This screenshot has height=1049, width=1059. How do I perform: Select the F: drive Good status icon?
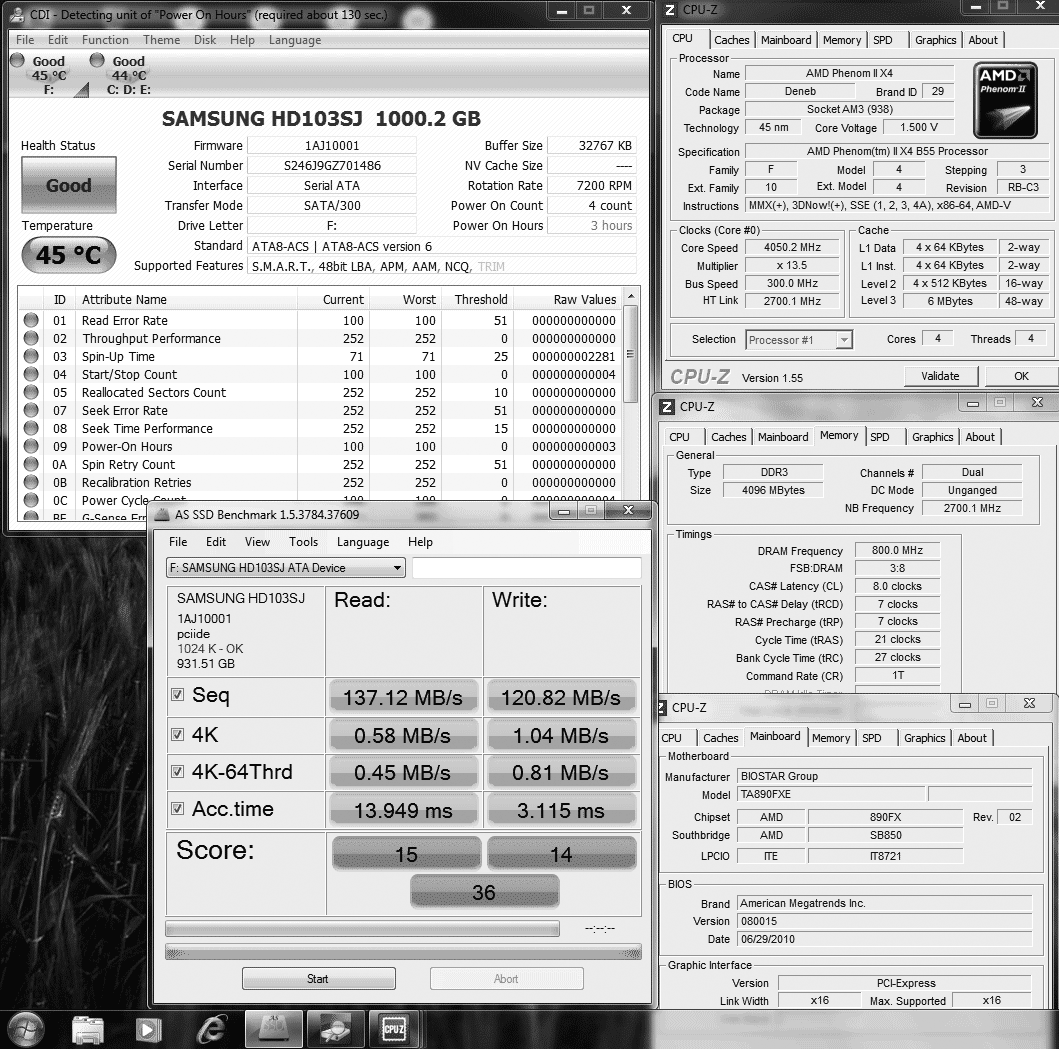pos(18,60)
